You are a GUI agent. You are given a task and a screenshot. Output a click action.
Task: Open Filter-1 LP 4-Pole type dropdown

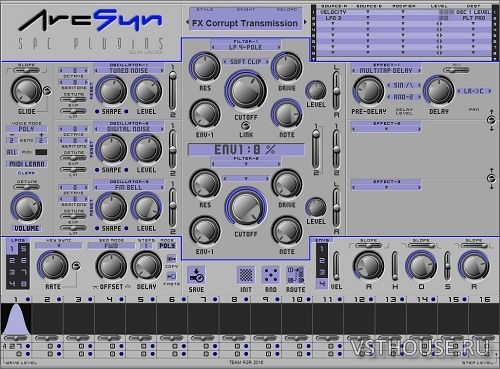click(246, 47)
